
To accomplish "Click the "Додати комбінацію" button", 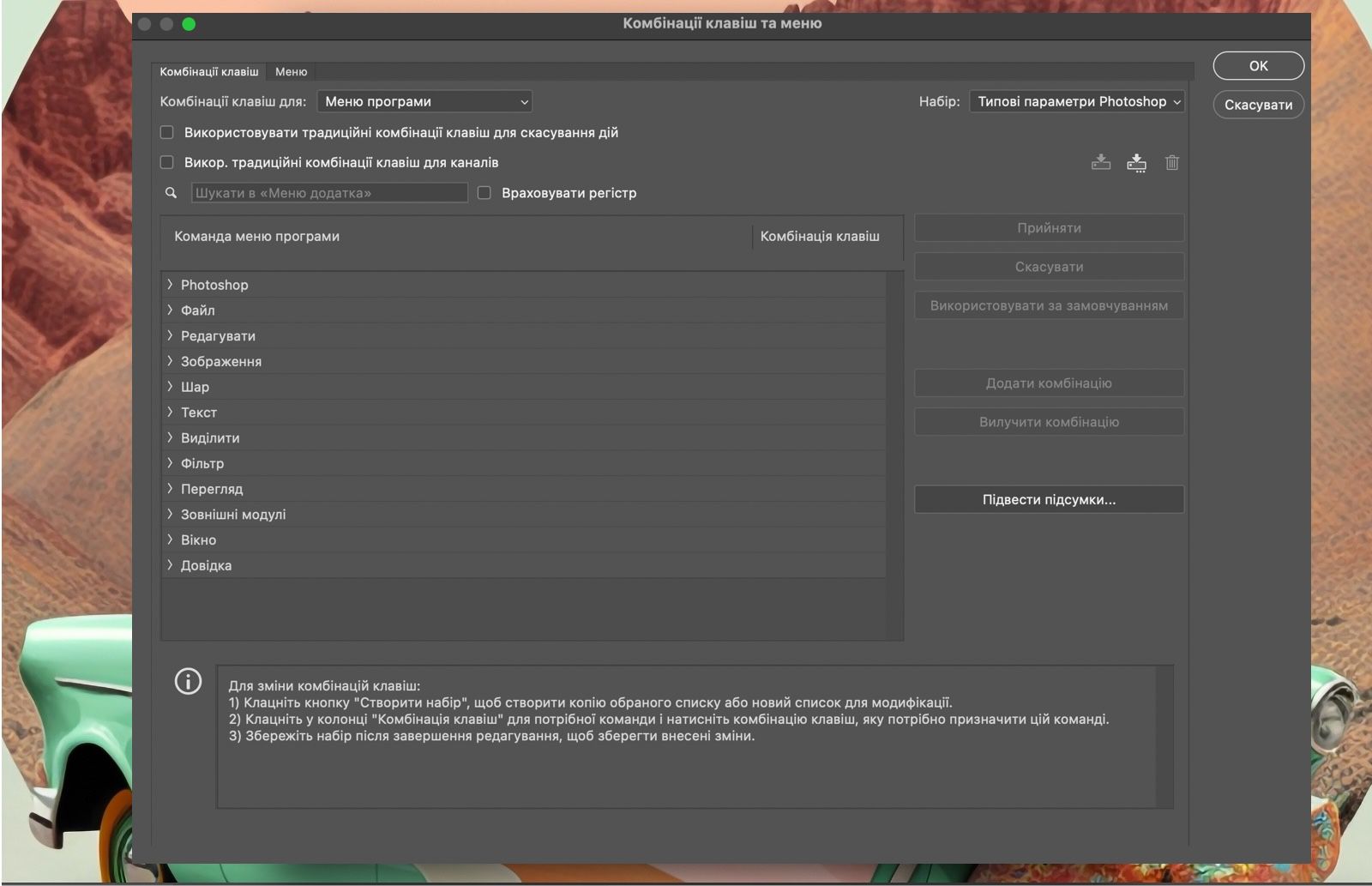I will coord(1049,383).
